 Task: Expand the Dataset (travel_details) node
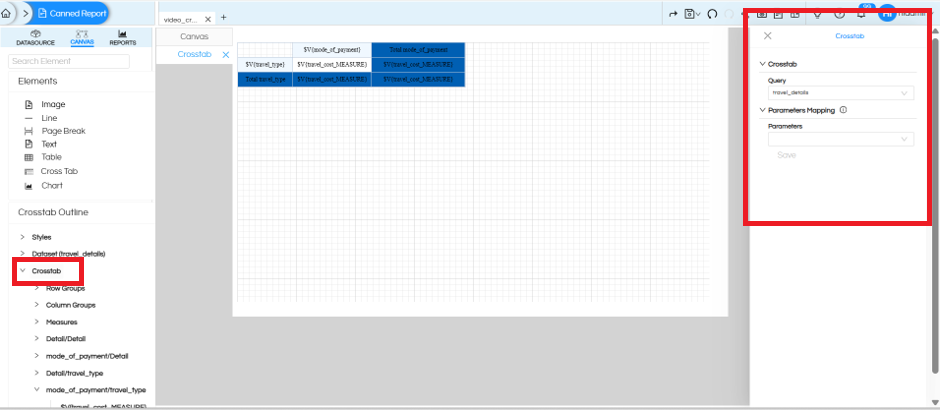(22, 254)
